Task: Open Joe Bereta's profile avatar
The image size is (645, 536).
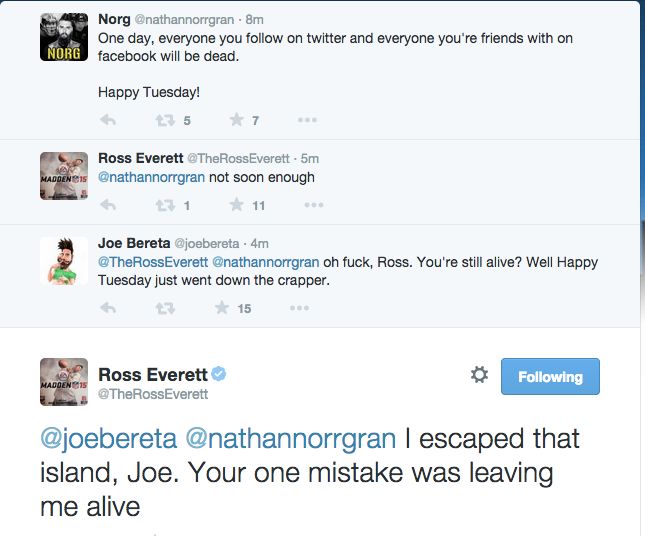Action: point(63,260)
